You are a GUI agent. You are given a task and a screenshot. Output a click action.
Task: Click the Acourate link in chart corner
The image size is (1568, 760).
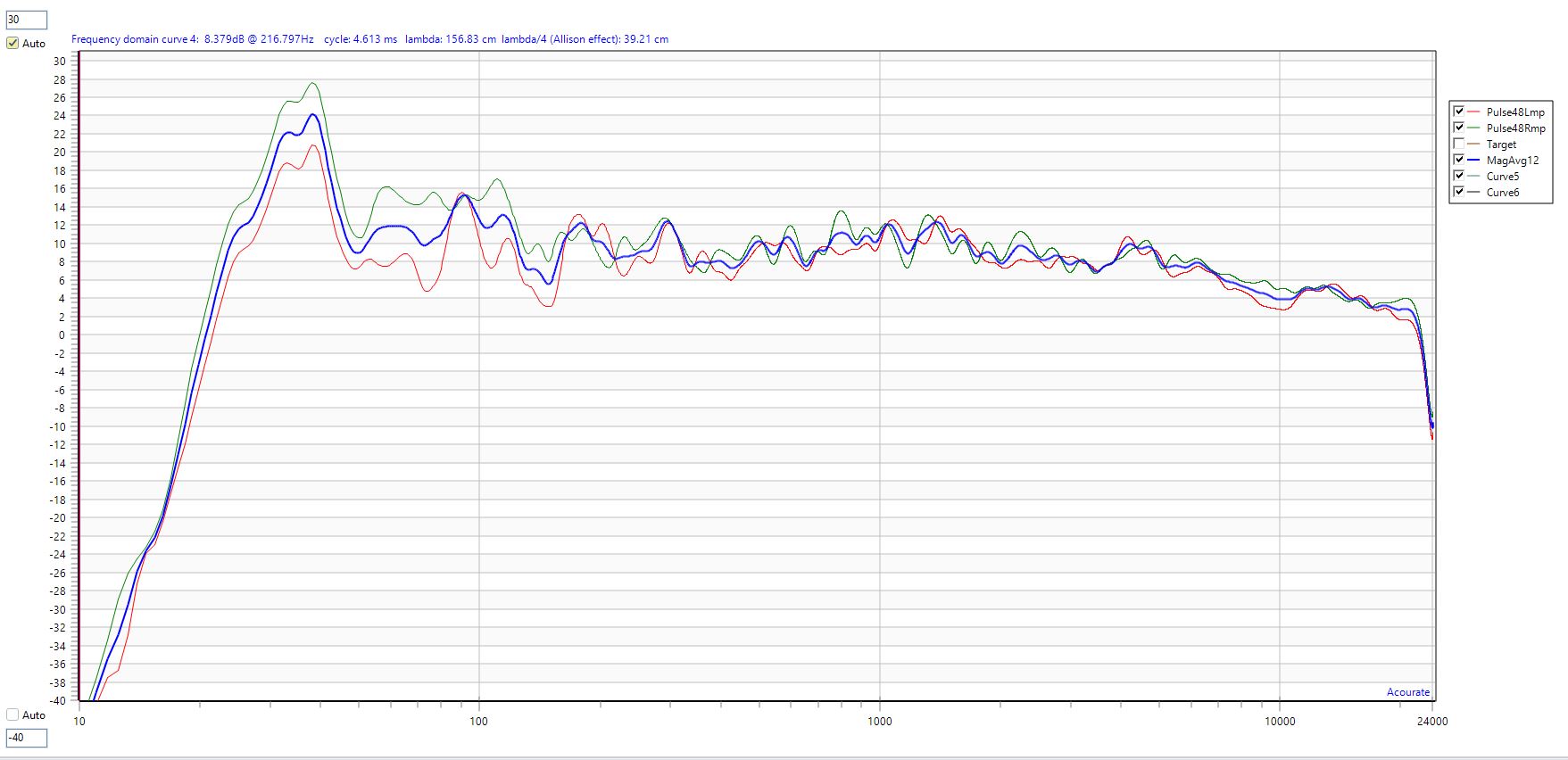(x=1408, y=692)
